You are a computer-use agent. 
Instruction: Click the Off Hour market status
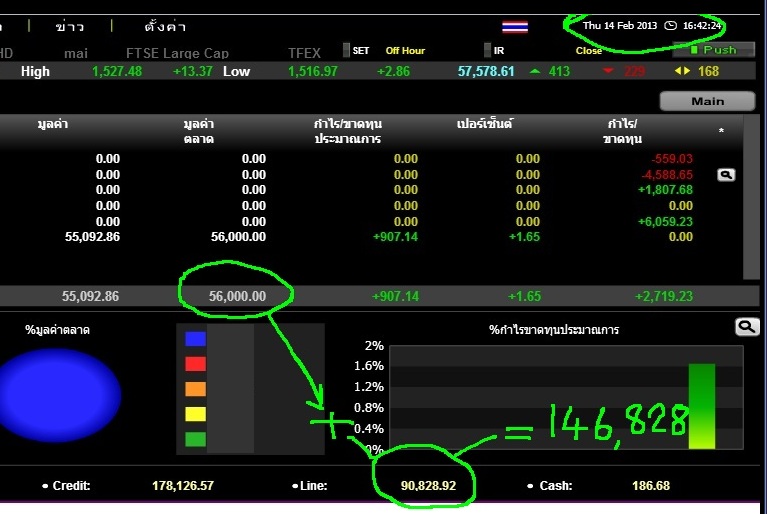(405, 50)
